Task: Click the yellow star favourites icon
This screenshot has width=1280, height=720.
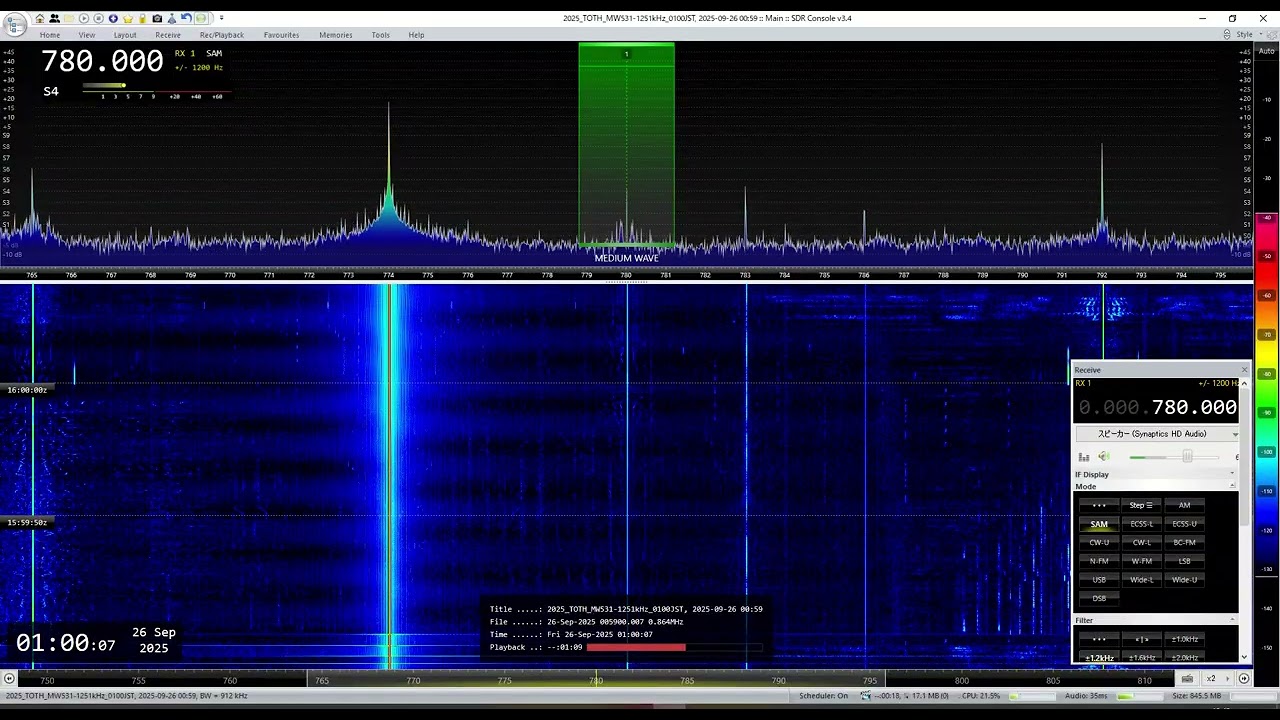Action: 128,18
